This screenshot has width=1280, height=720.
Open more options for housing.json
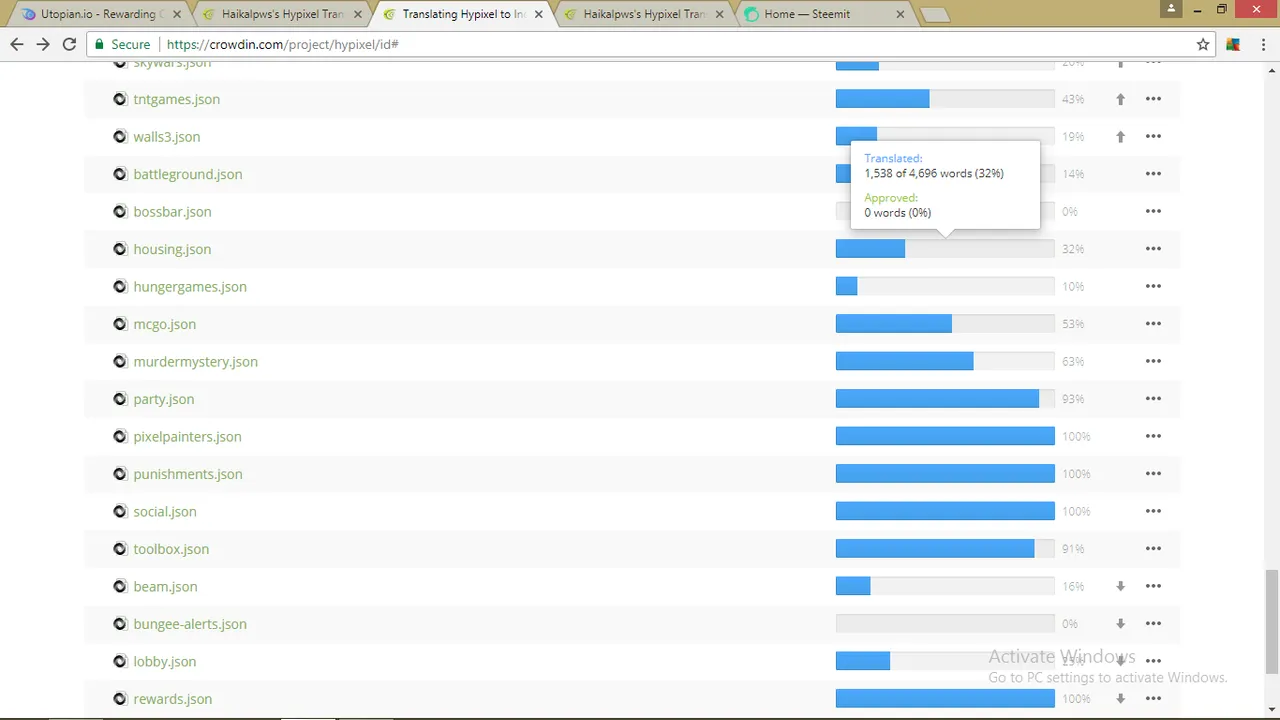(1153, 249)
